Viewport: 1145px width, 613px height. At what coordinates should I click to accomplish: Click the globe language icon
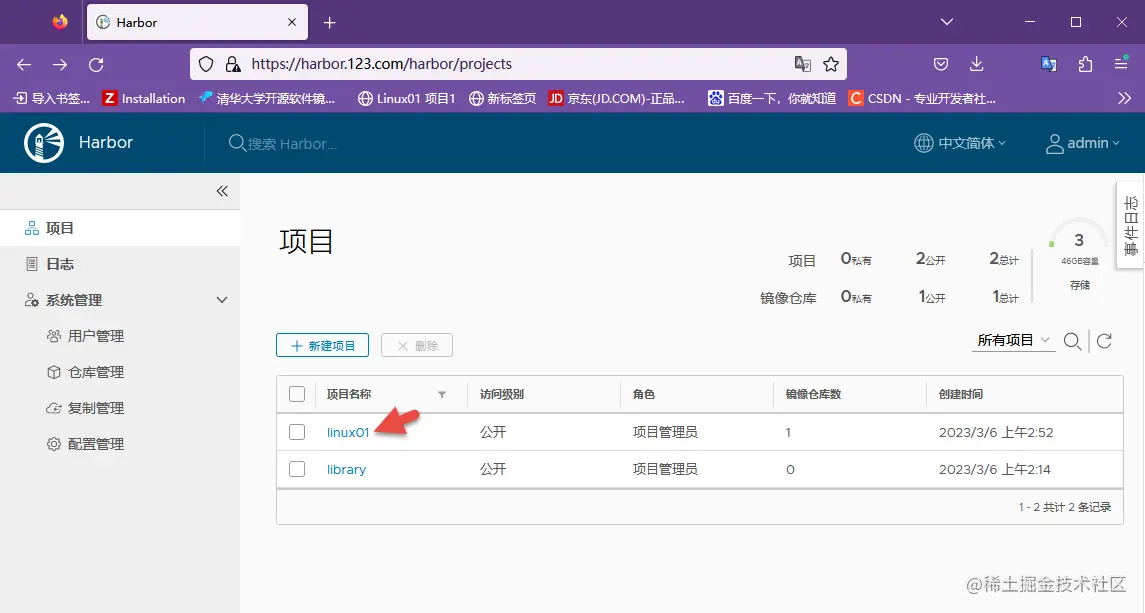tap(924, 143)
